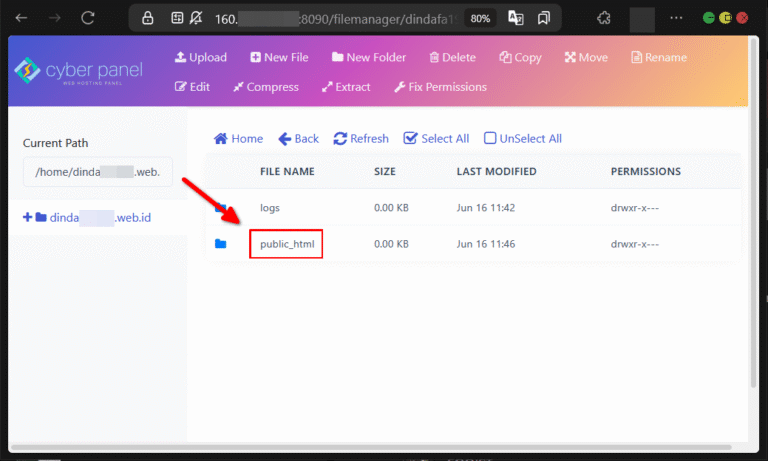Click the LAST MODIFIED column header
This screenshot has height=461, width=768.
(496, 171)
